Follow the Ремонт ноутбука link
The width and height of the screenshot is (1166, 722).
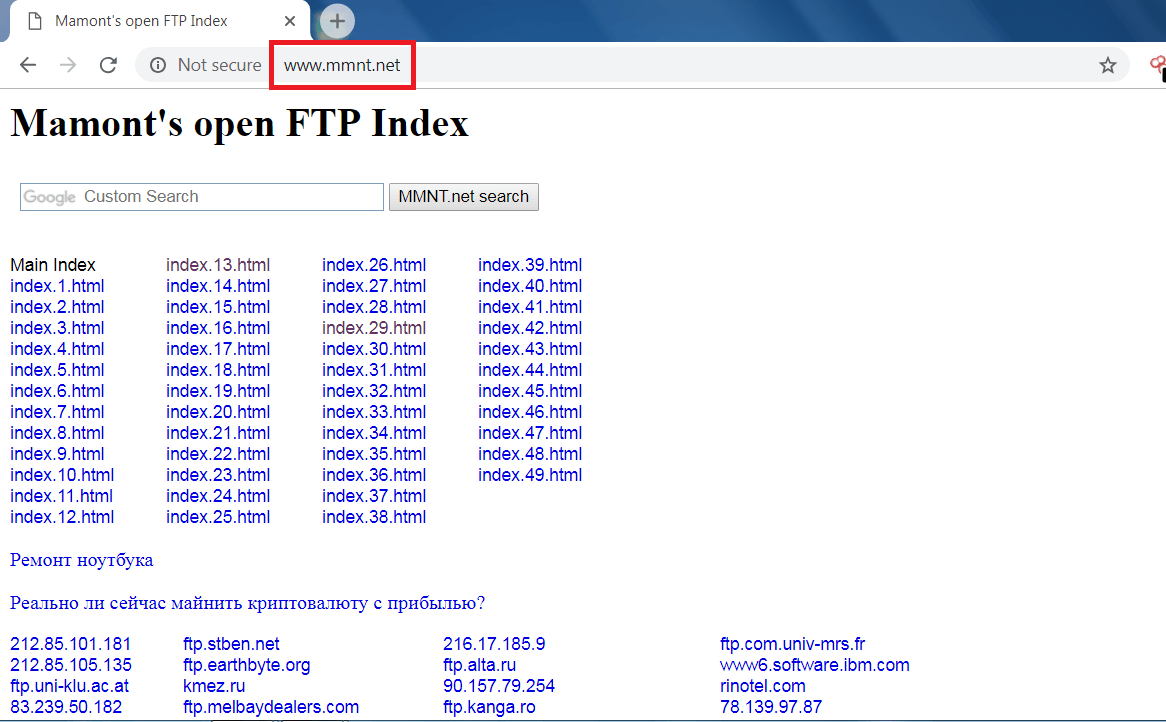(82, 560)
